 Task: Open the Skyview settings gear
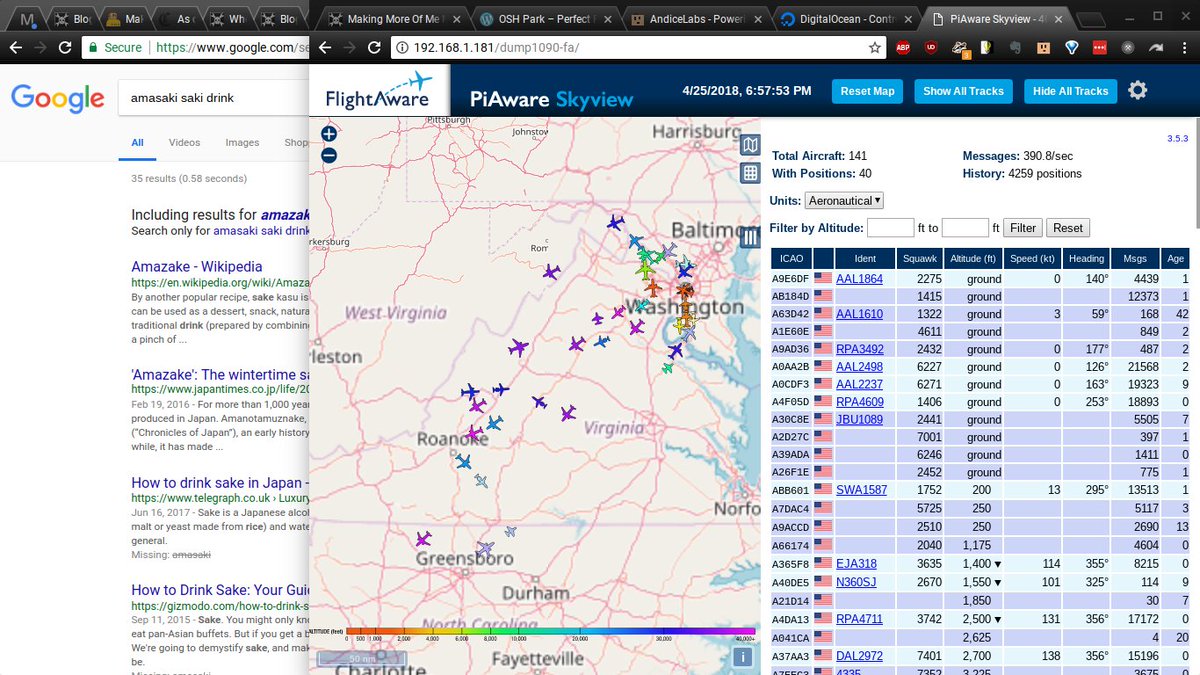click(1137, 90)
